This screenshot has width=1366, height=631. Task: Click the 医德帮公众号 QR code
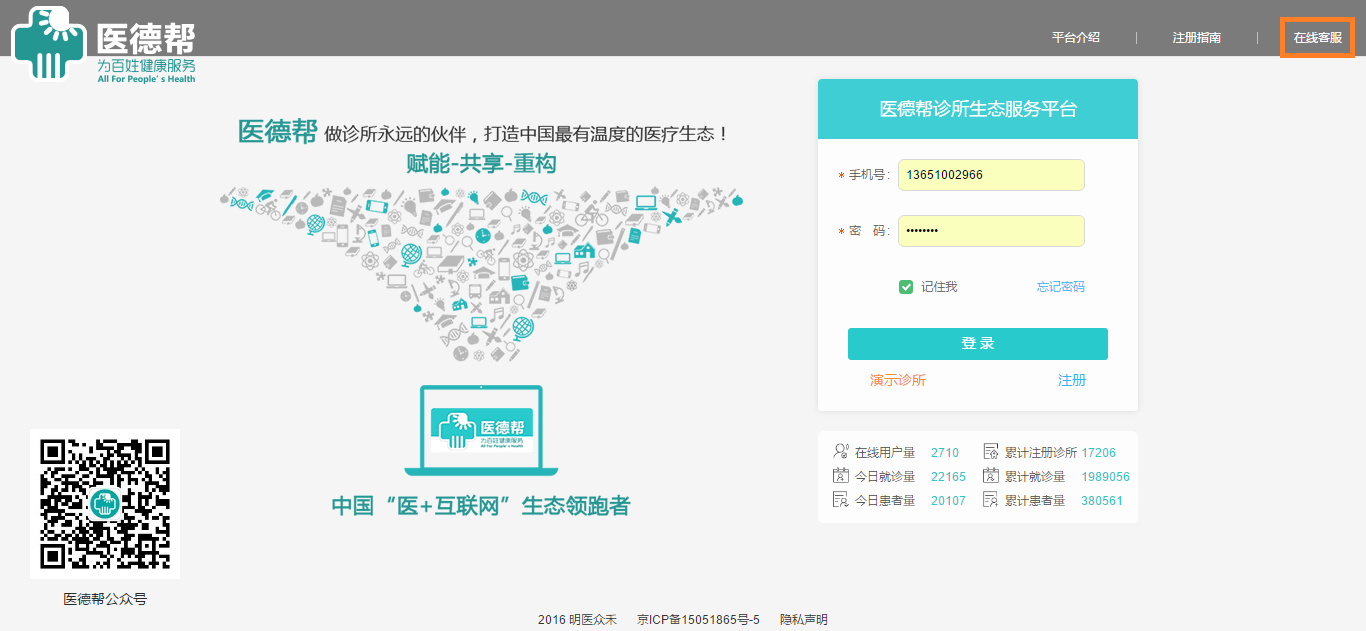[105, 504]
